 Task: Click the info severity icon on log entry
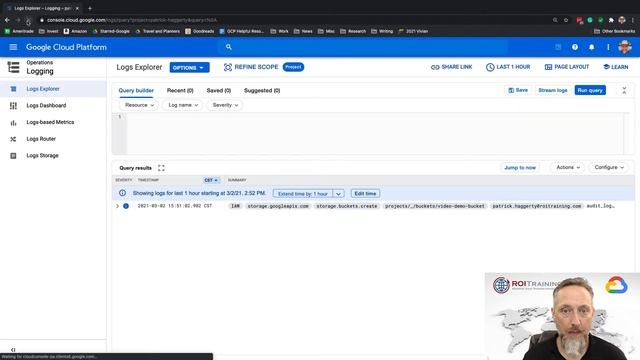[x=126, y=206]
